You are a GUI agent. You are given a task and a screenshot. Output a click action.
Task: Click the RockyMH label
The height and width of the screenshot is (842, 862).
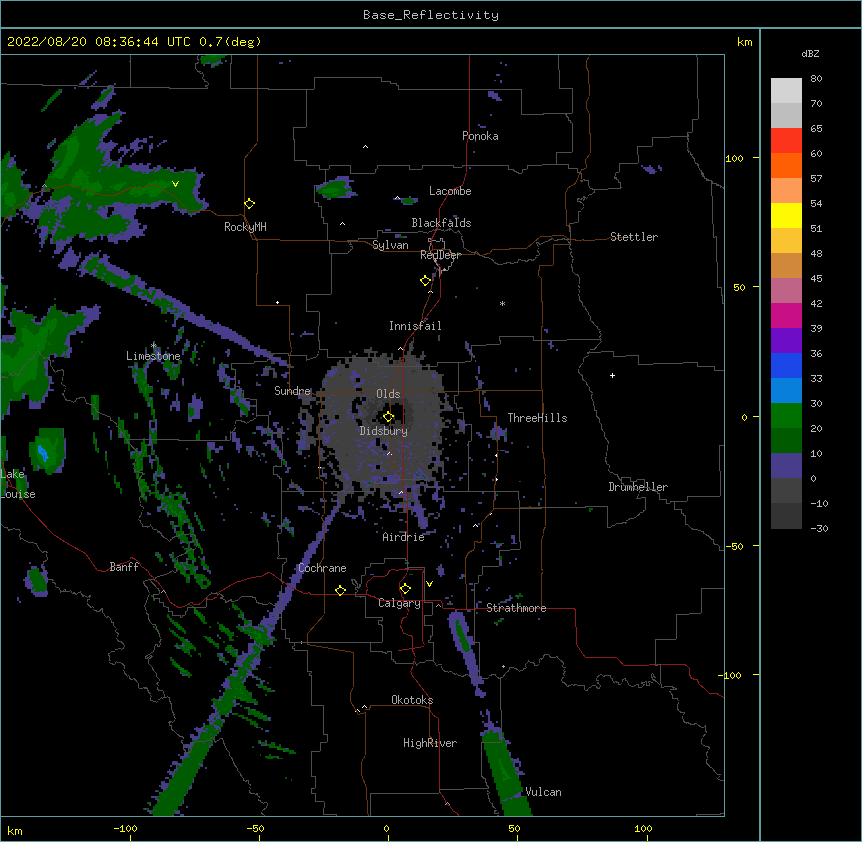click(245, 227)
